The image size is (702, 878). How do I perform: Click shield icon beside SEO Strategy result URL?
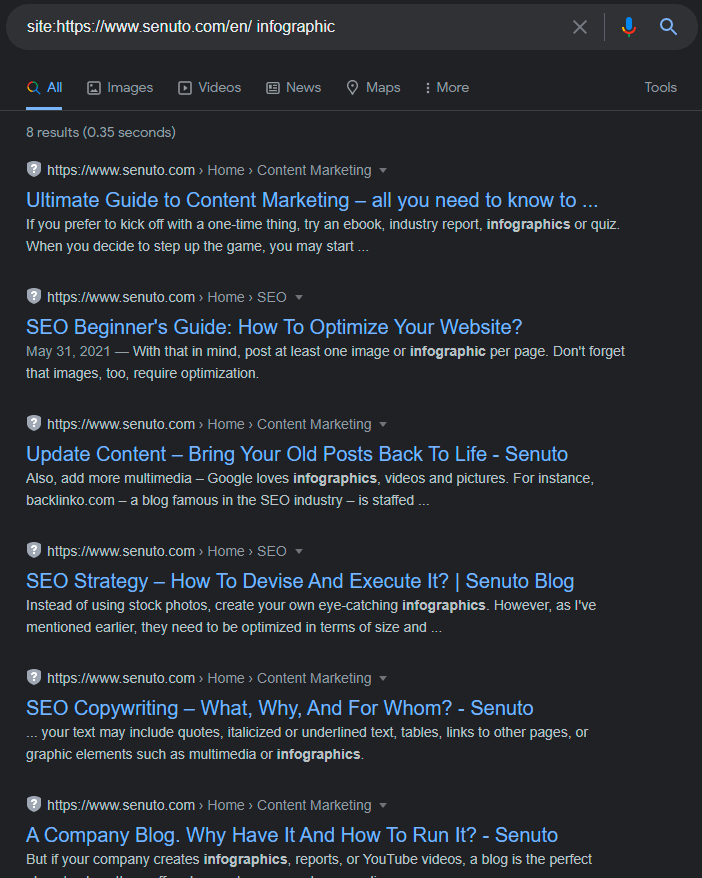34,550
